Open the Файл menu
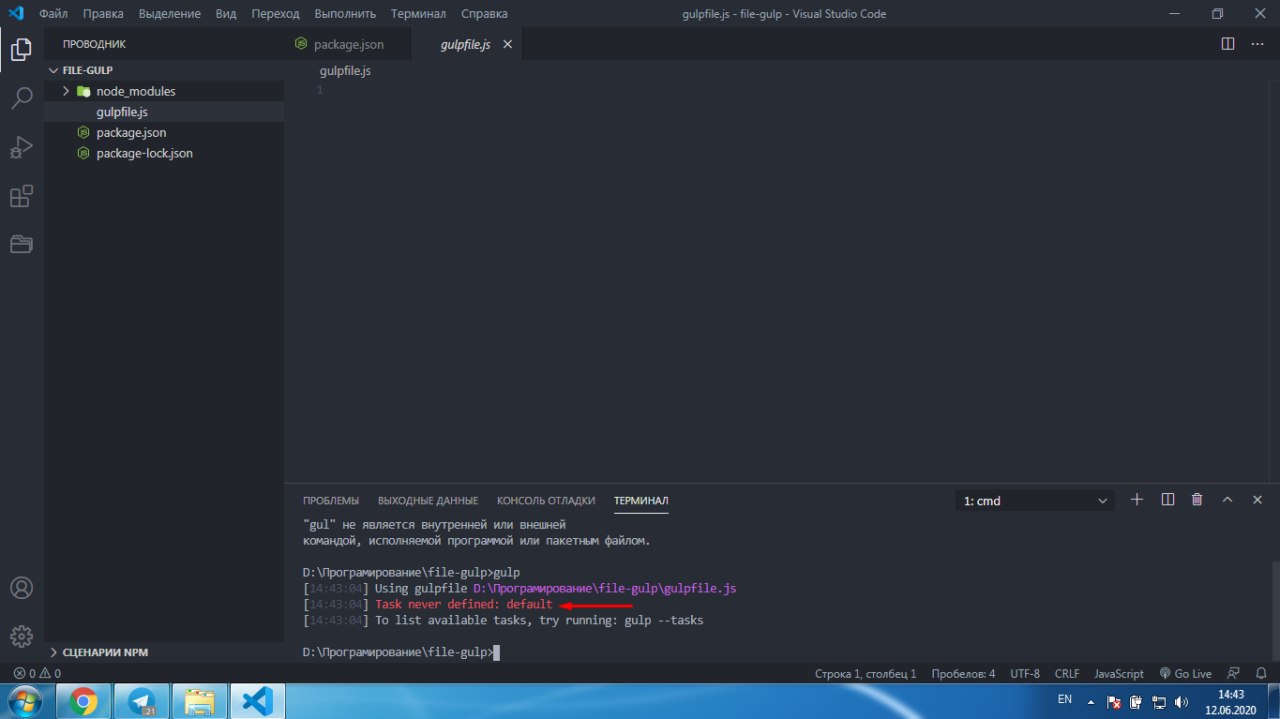Viewport: 1280px width, 719px height. tap(53, 14)
